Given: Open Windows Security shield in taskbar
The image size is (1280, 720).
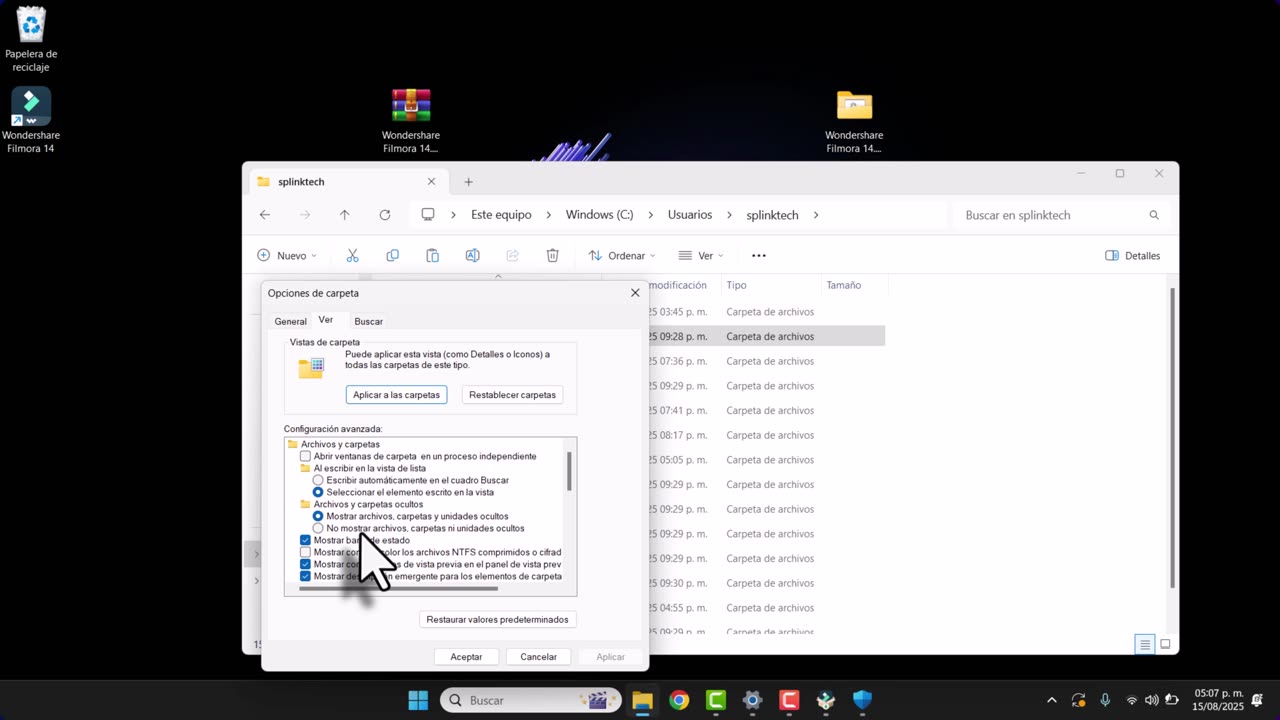Looking at the screenshot, I should [x=862, y=700].
